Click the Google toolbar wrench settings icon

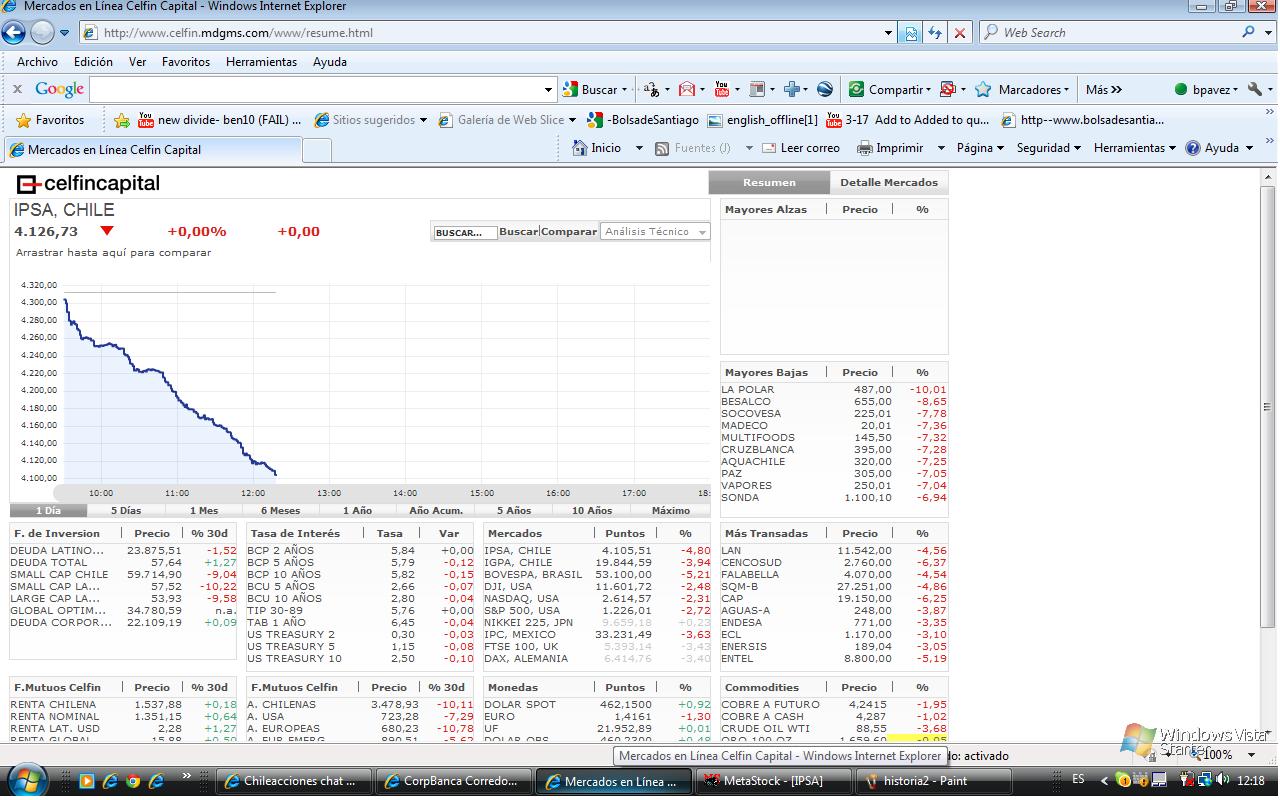point(1255,89)
